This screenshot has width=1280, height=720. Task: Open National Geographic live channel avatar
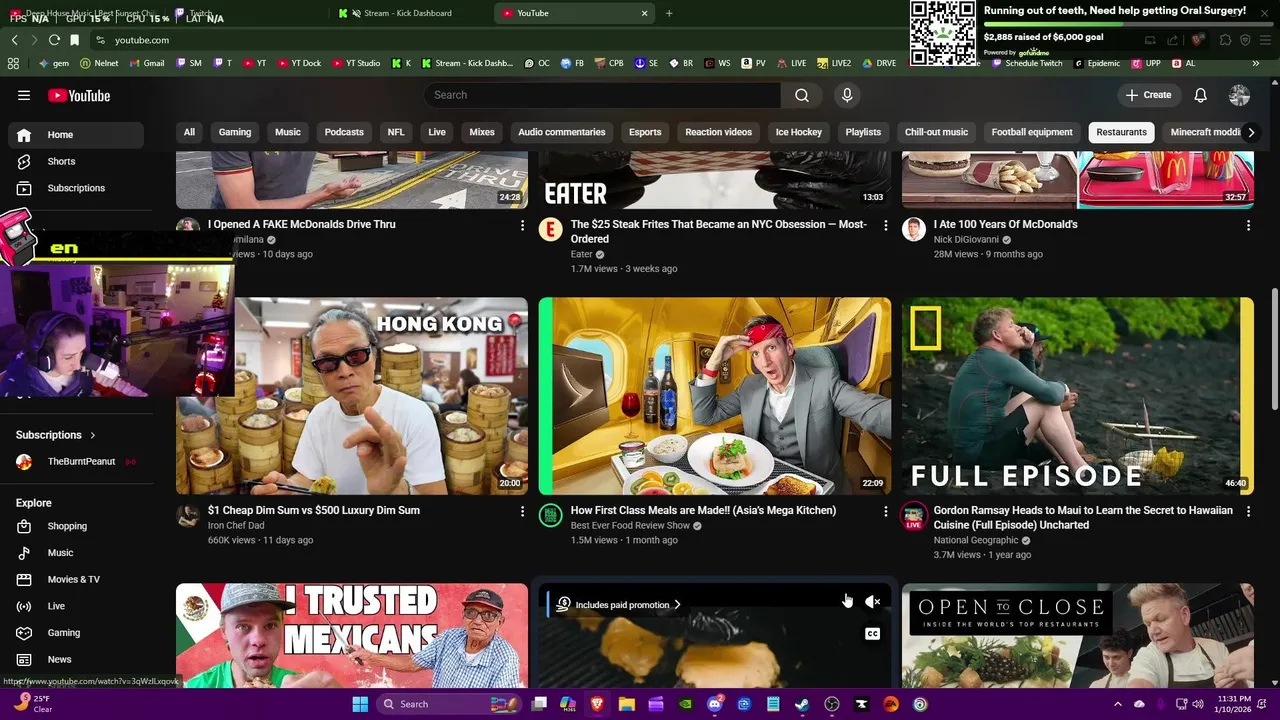coord(913,516)
